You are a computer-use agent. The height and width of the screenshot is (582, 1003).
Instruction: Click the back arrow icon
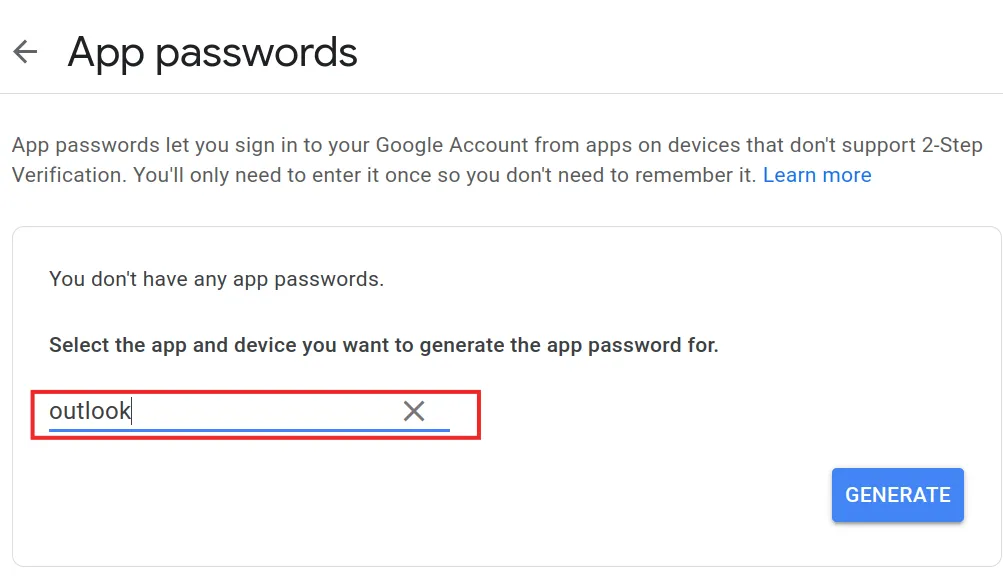[x=25, y=52]
